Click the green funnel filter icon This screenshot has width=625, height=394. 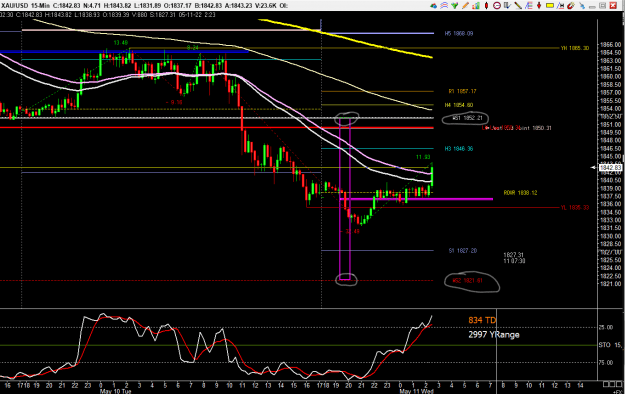click(x=454, y=6)
